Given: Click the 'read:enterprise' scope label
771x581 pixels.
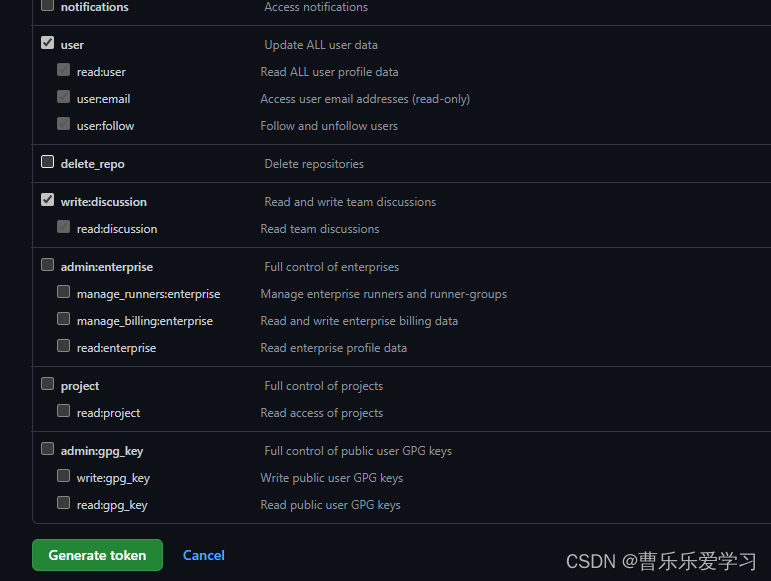Looking at the screenshot, I should click(x=117, y=349).
